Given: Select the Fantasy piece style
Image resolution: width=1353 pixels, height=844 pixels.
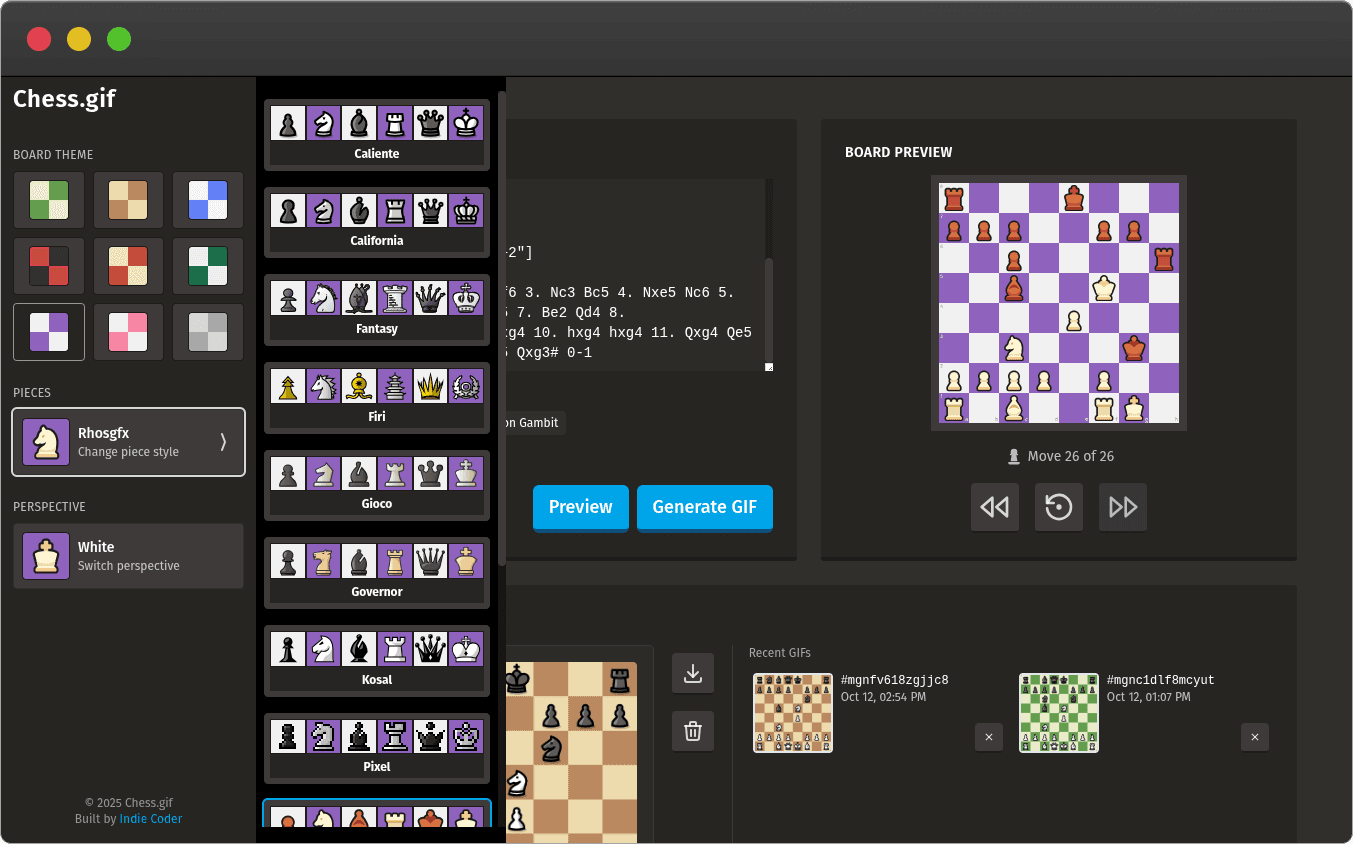Looking at the screenshot, I should (377, 310).
